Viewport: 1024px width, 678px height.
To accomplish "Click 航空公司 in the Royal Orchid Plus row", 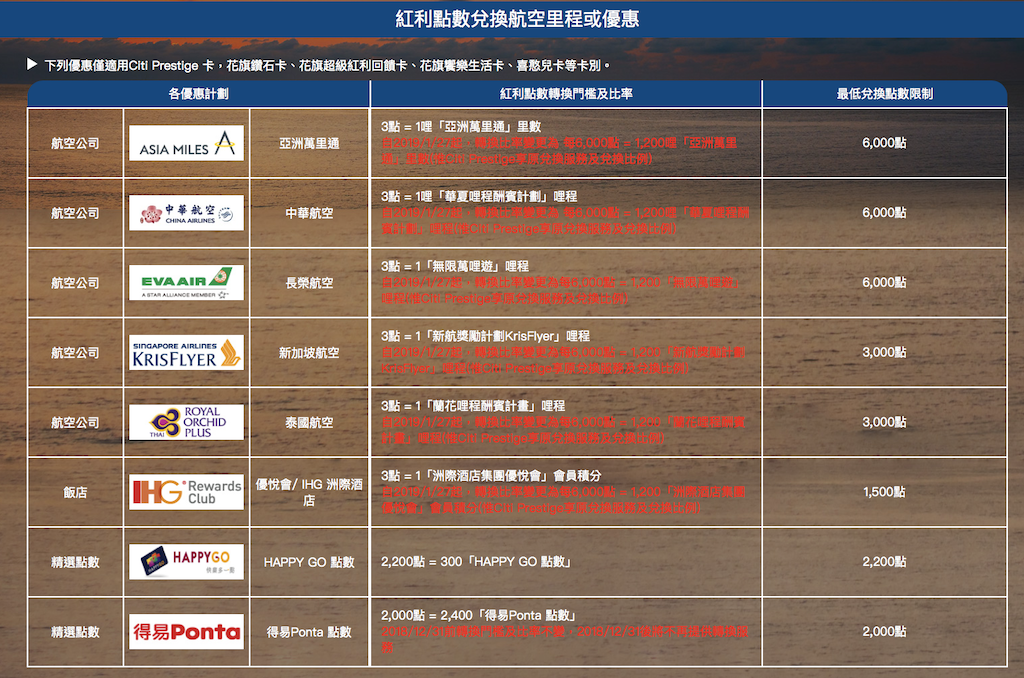I will coord(75,423).
